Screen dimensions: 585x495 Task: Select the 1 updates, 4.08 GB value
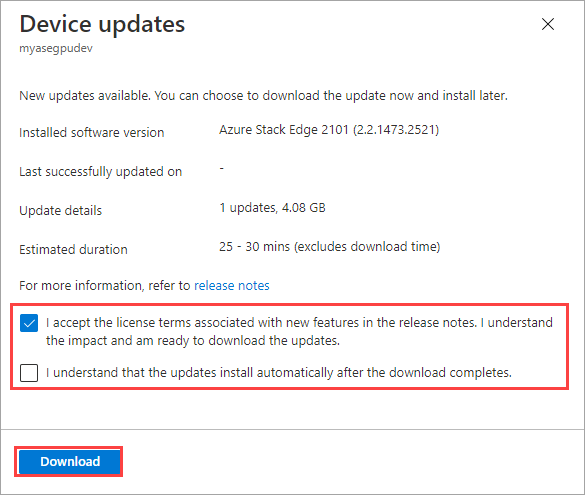pyautogui.click(x=272, y=207)
